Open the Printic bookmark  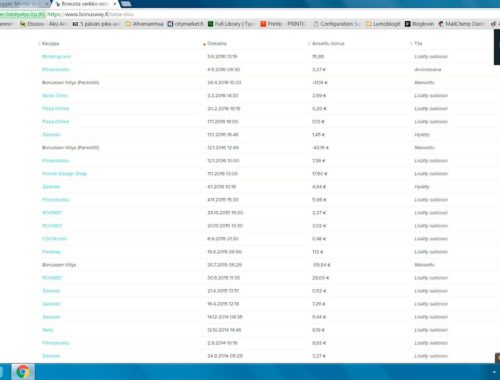pyautogui.click(x=283, y=24)
